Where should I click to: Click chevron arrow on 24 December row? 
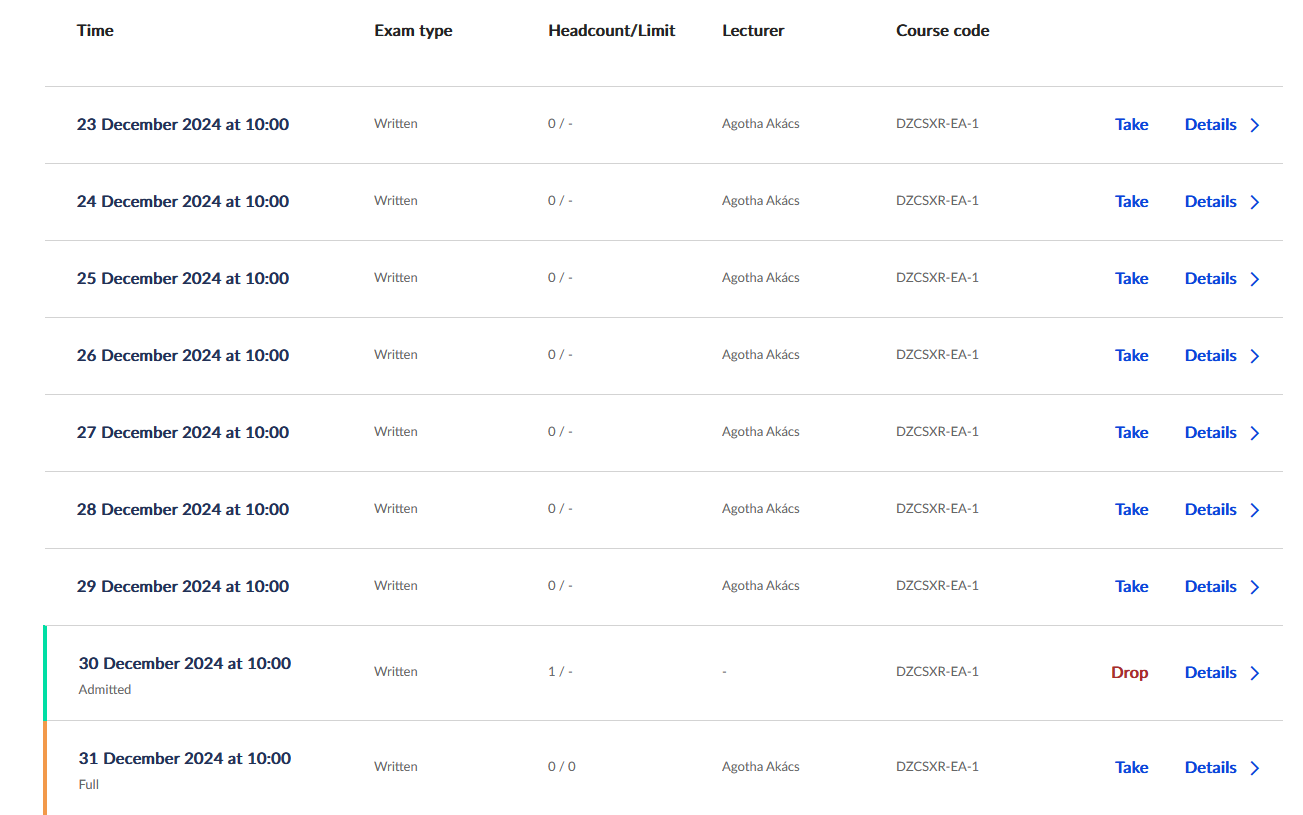click(x=1255, y=202)
